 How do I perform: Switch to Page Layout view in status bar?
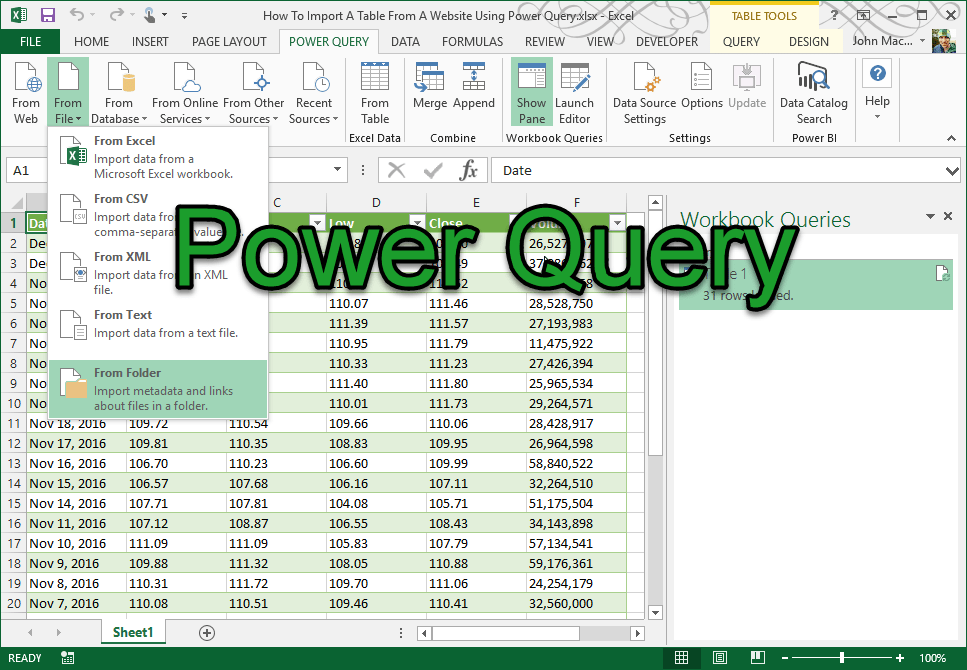(719, 657)
